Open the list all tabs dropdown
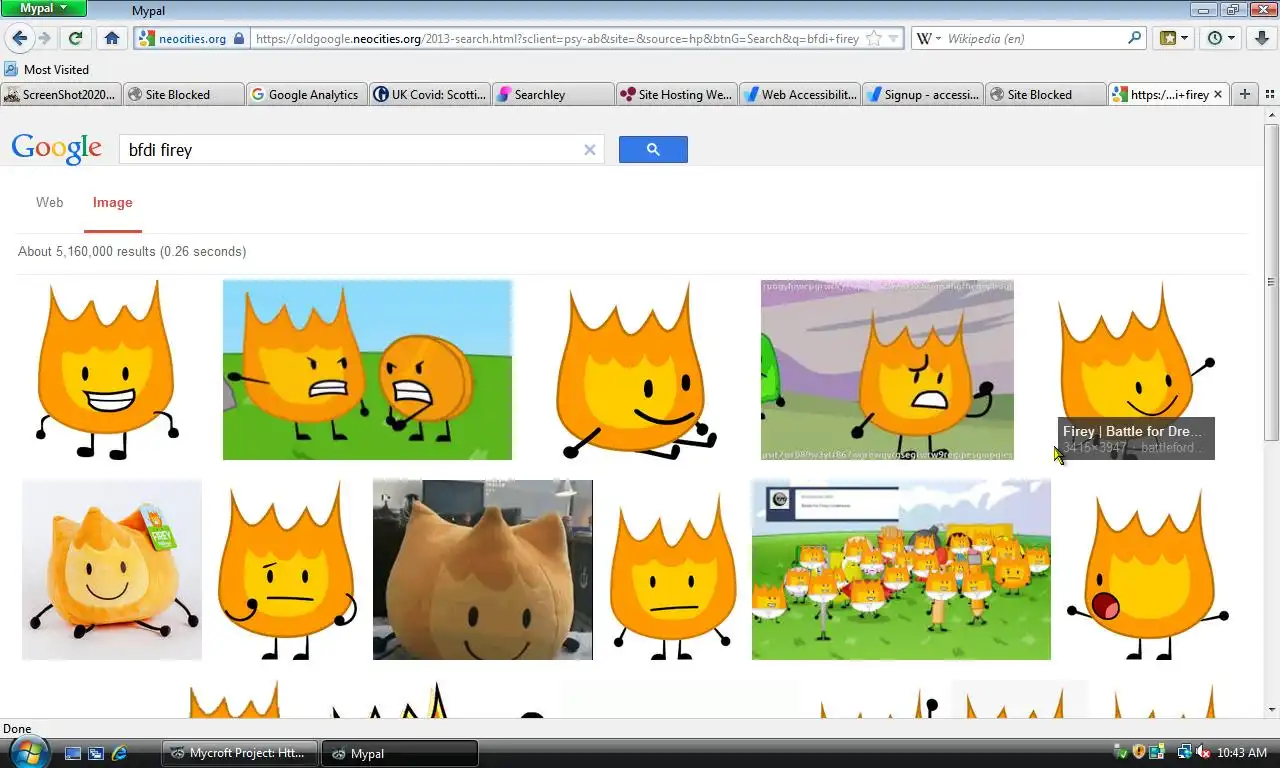The image size is (1280, 768). coord(1268,94)
